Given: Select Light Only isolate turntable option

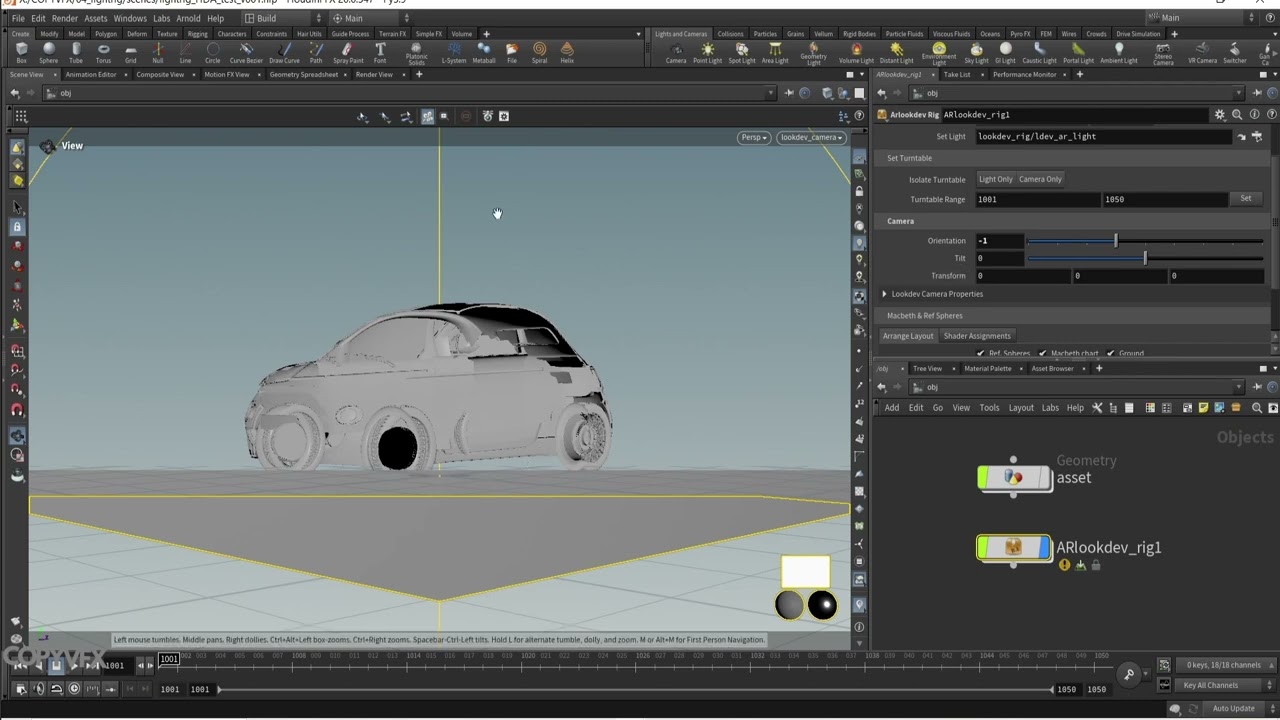Looking at the screenshot, I should (x=995, y=179).
